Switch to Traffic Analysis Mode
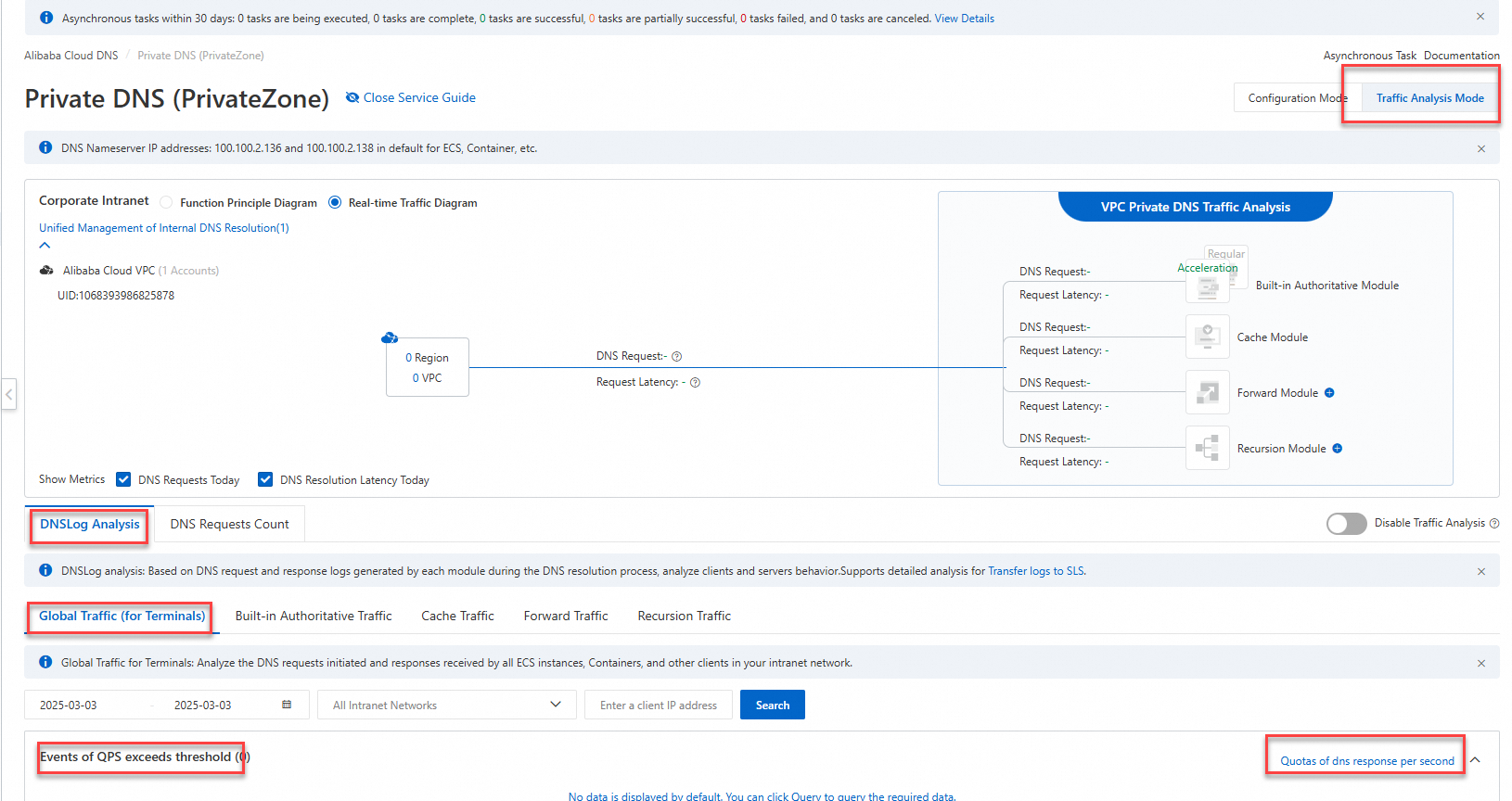1512x801 pixels. 1429,98
